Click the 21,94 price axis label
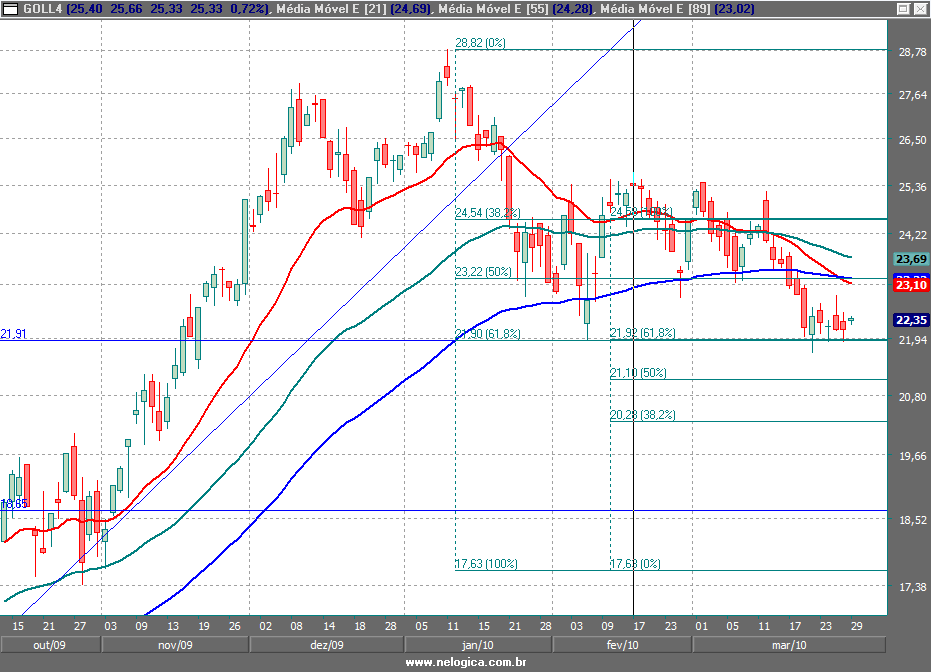Viewport: 931px width, 672px height. 912,340
